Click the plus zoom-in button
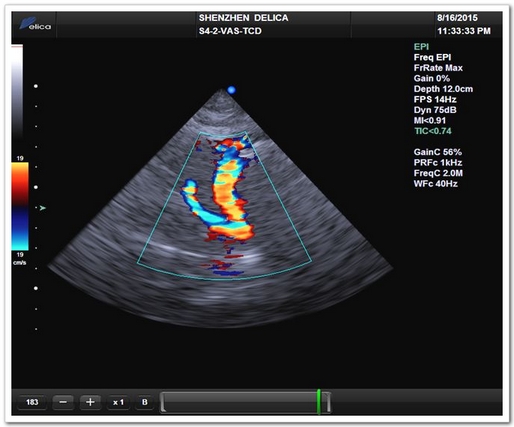Image resolution: width=514 pixels, height=427 pixels. pyautogui.click(x=90, y=402)
